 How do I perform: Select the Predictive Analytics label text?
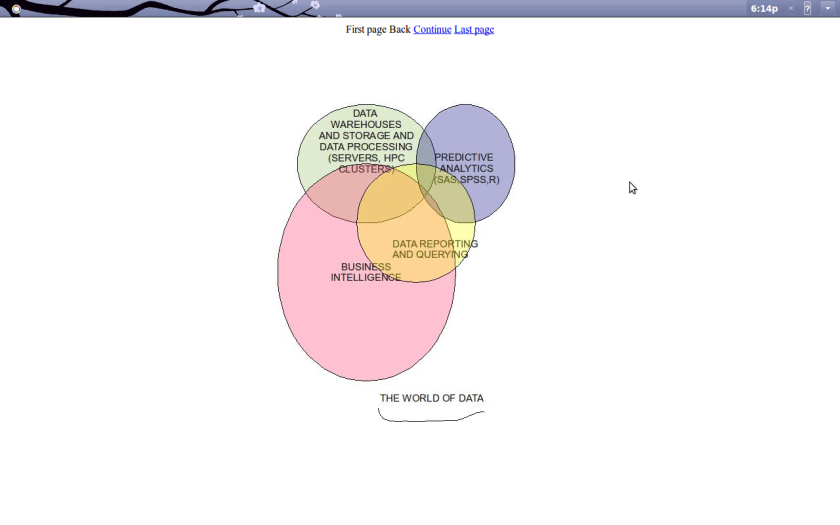pyautogui.click(x=464, y=163)
